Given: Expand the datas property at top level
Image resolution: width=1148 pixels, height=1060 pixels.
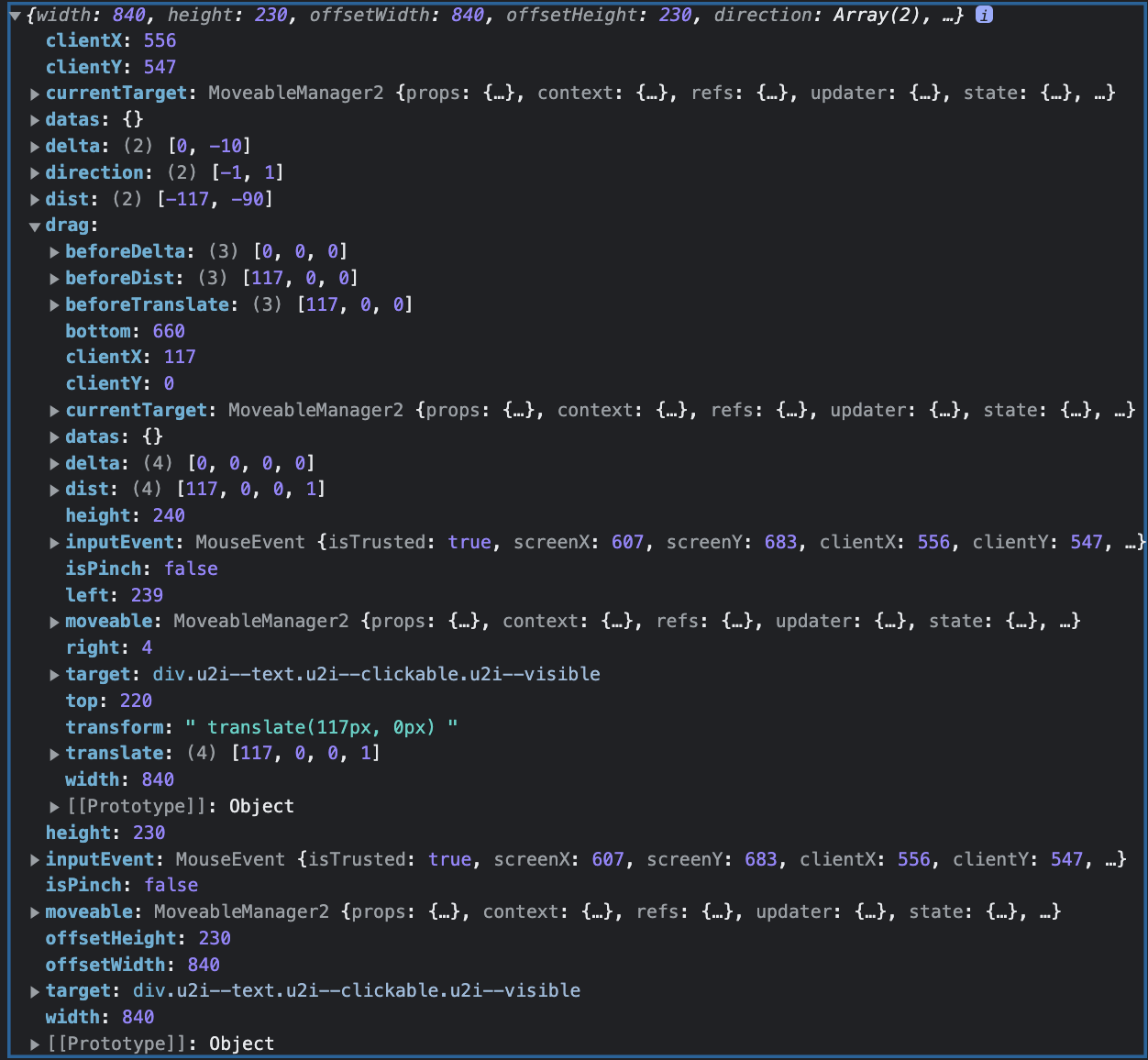Looking at the screenshot, I should [x=34, y=119].
